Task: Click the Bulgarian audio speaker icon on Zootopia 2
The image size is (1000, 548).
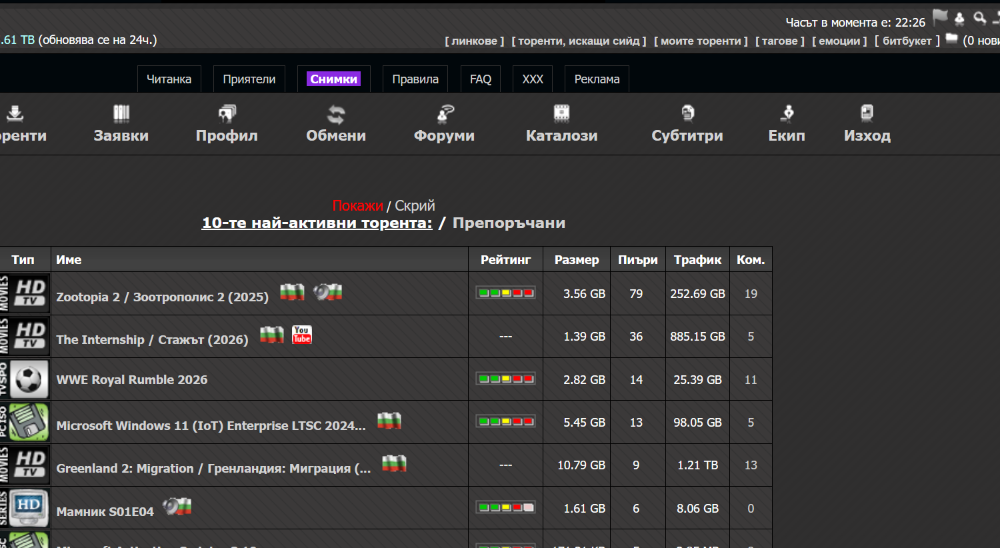Action: 328,292
